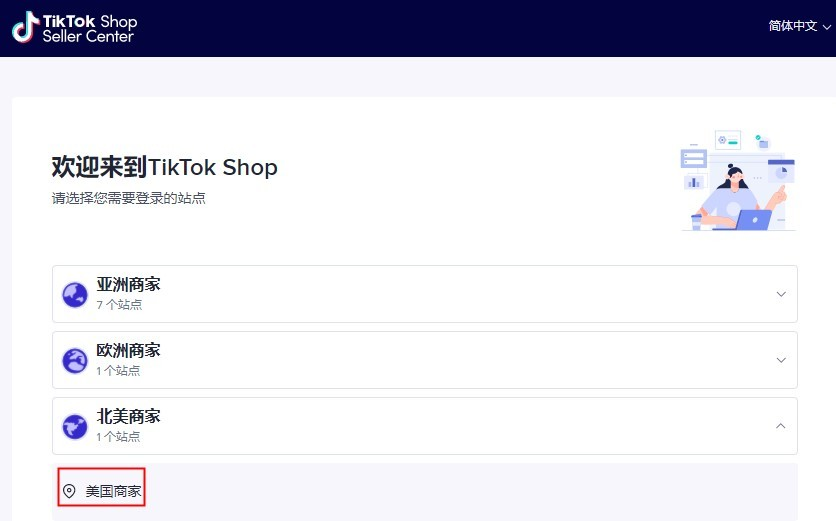Click the Asia merchants globe icon
The width and height of the screenshot is (836, 521).
pos(75,294)
